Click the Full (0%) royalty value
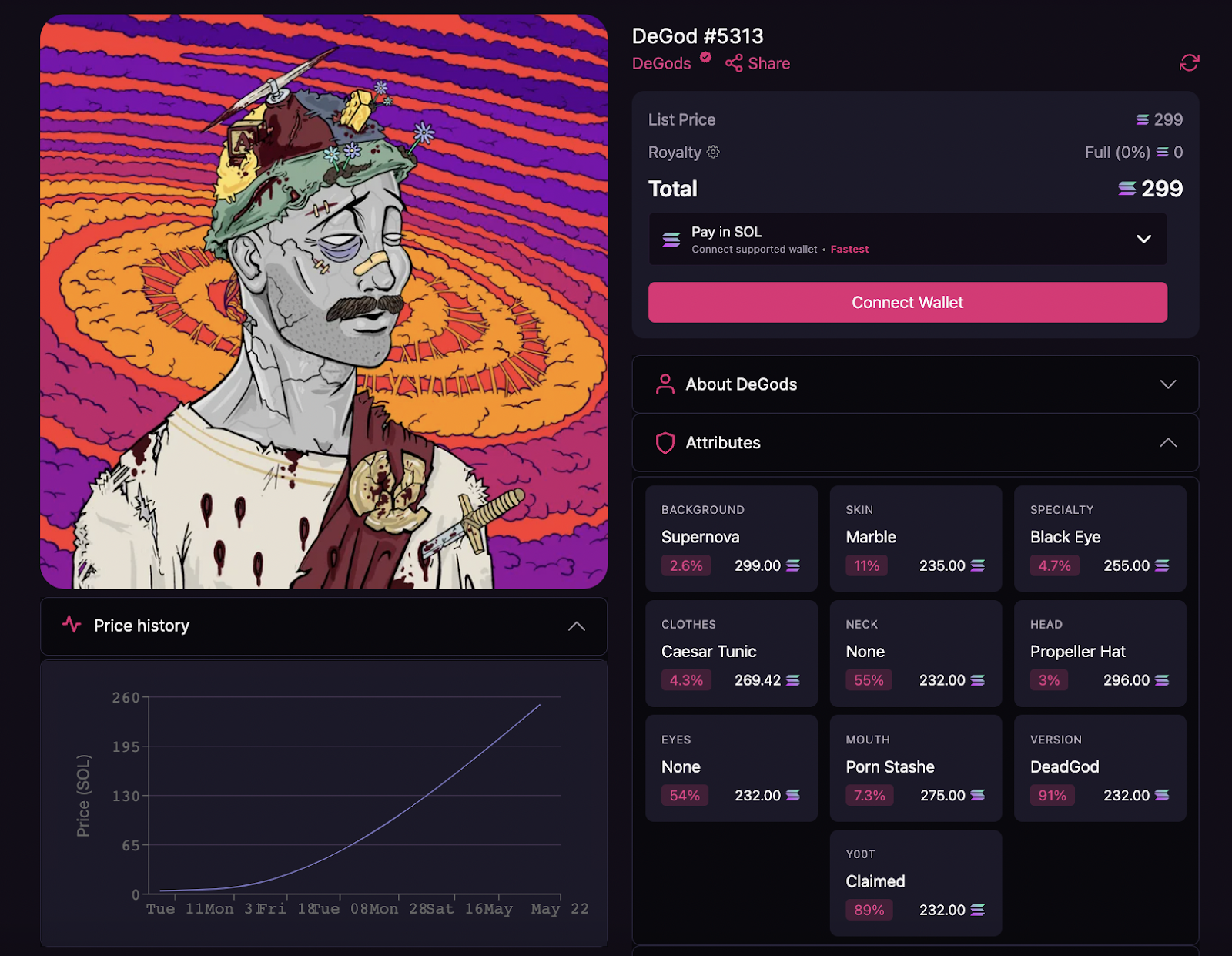The image size is (1232, 956). click(x=1117, y=153)
